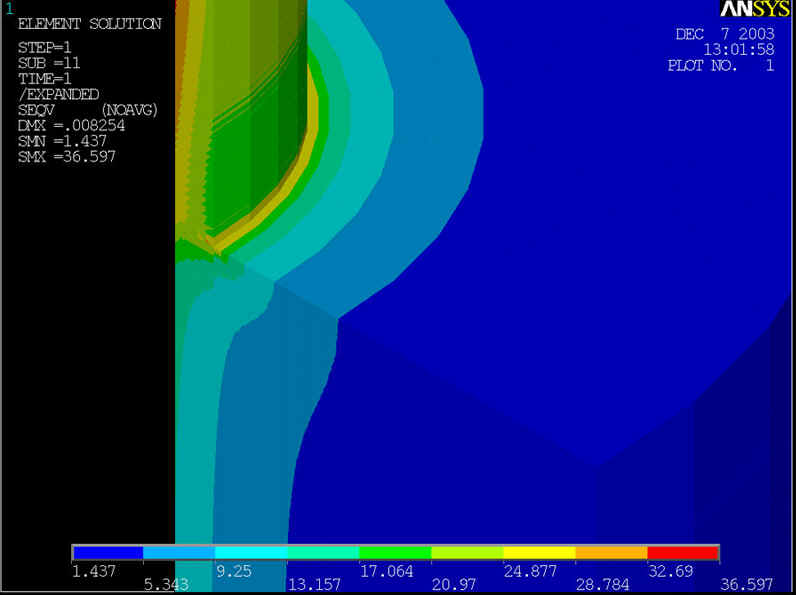The width and height of the screenshot is (796, 595).
Task: Click the orange legend swatch above 28.784
Action: pos(612,552)
